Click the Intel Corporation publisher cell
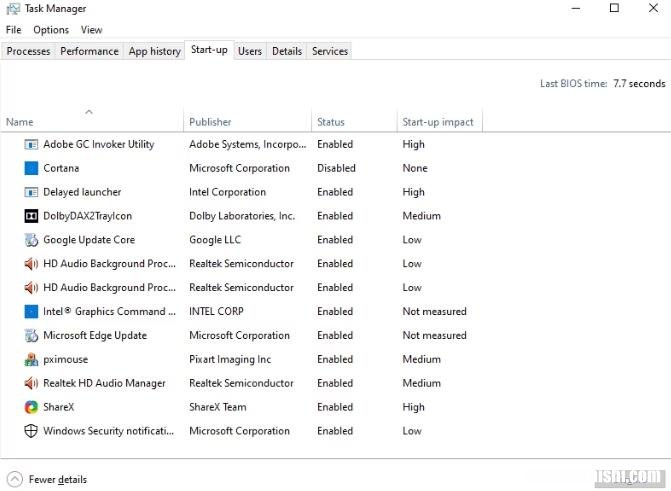This screenshot has width=671, height=491. (x=228, y=192)
